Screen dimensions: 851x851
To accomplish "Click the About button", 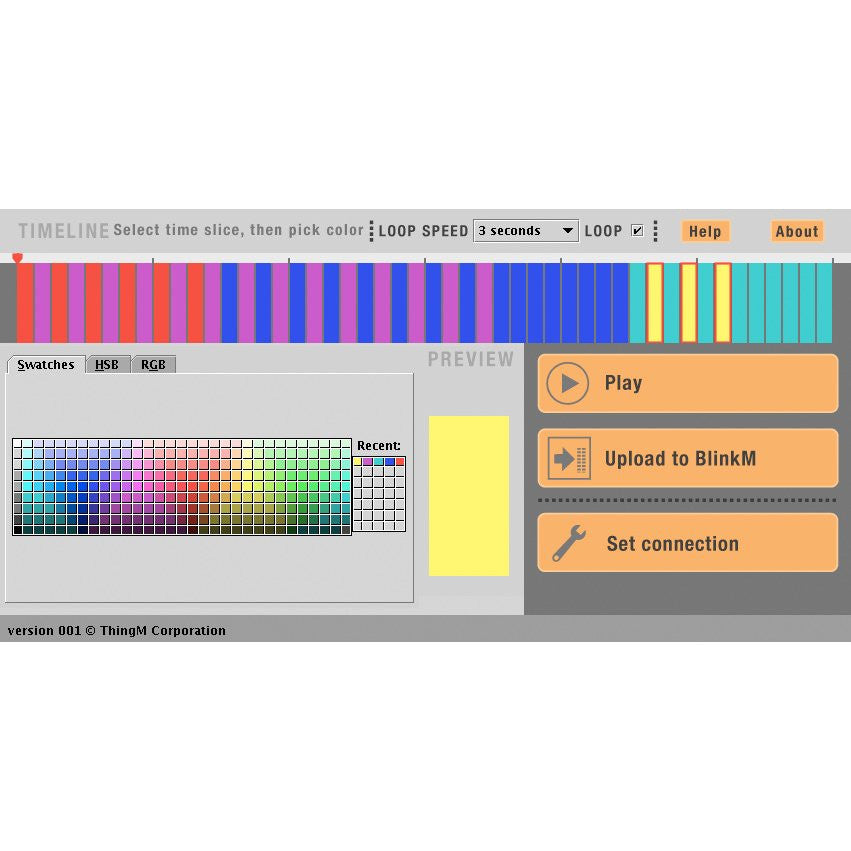I will click(x=797, y=231).
